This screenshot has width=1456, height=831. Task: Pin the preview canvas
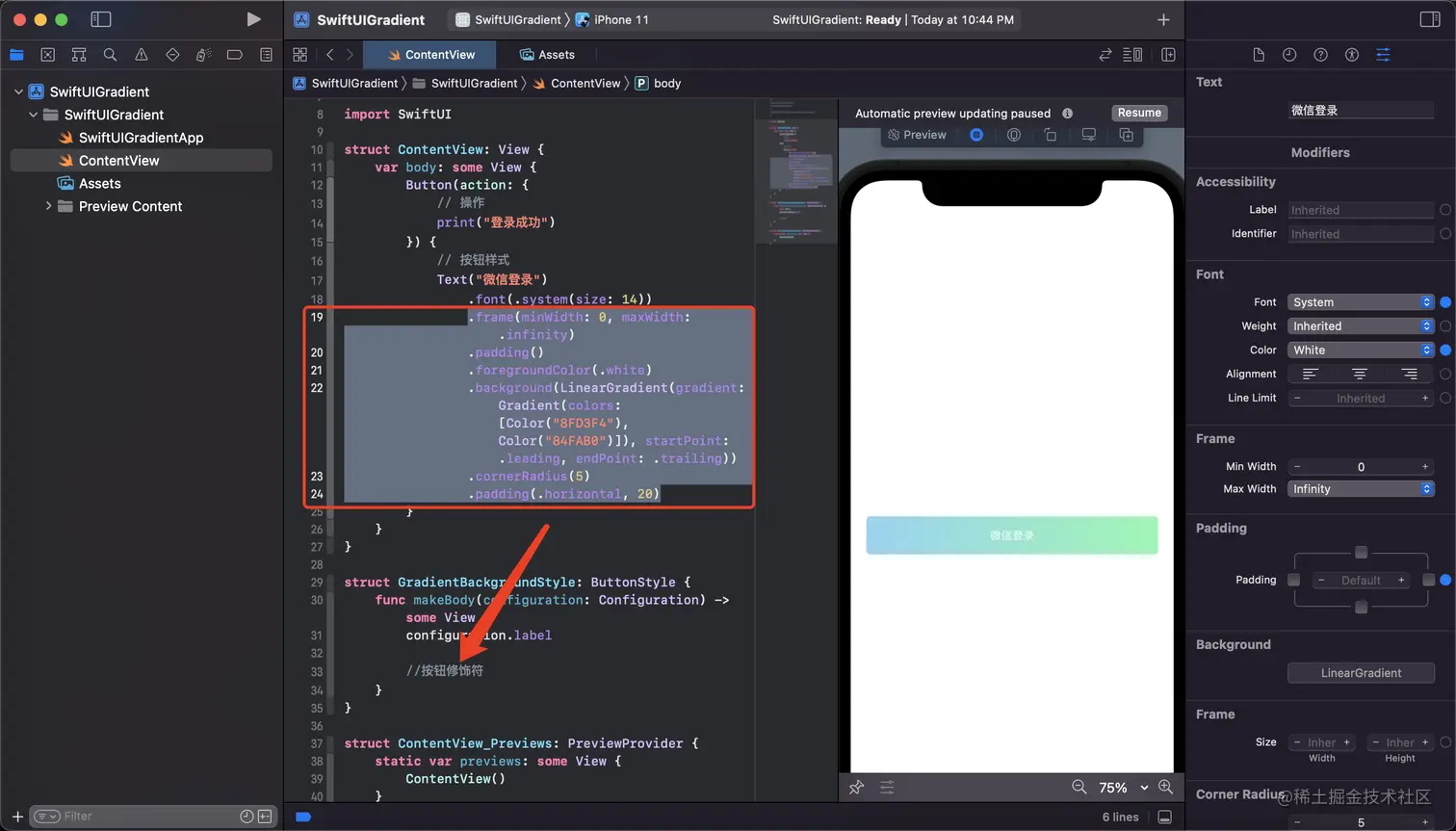coord(856,788)
